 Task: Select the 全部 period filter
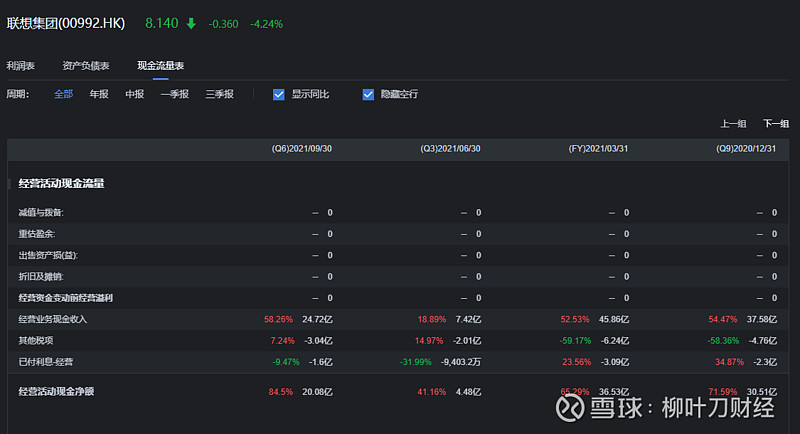[x=63, y=94]
